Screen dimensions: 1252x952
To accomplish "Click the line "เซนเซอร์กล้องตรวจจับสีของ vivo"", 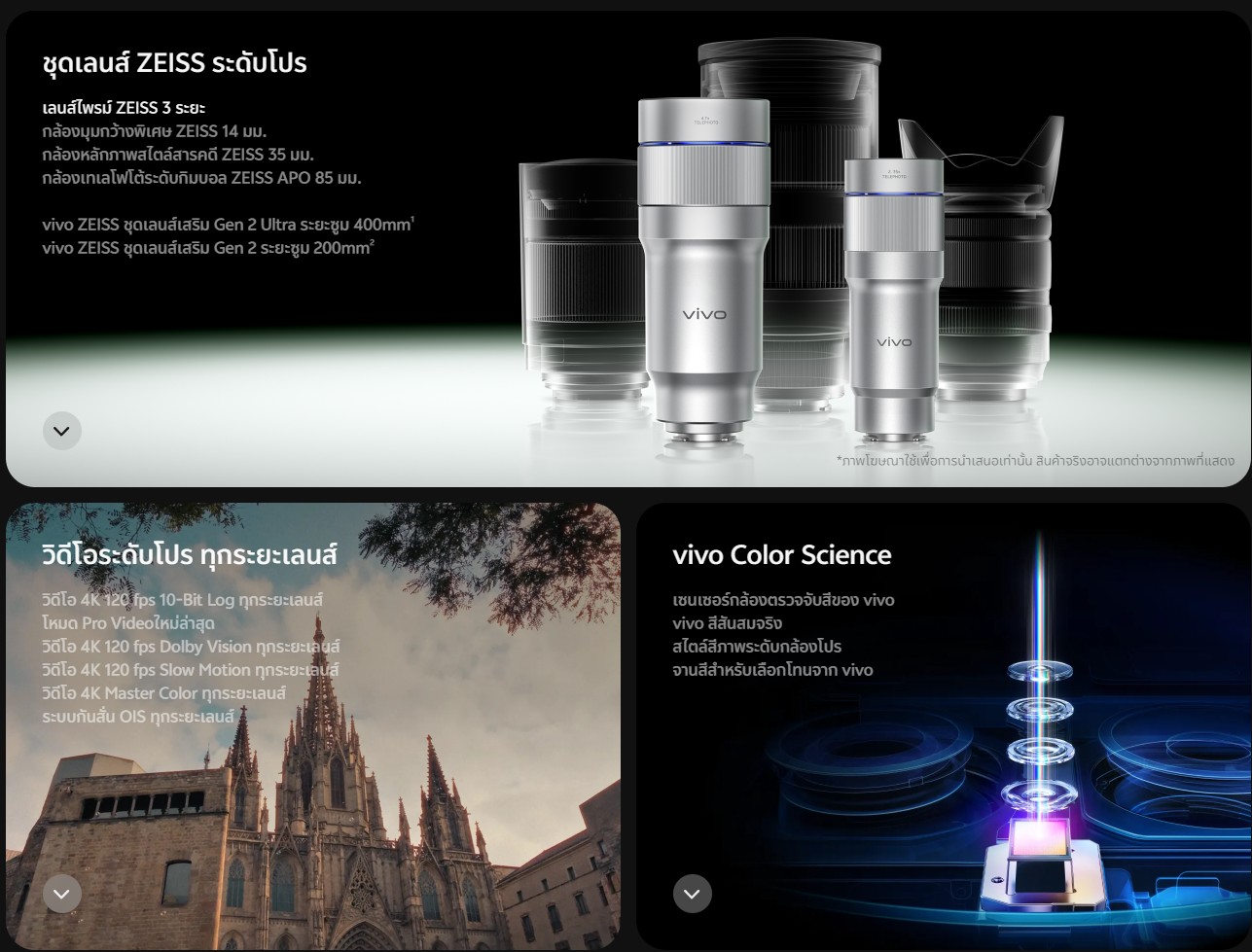I will (x=783, y=600).
